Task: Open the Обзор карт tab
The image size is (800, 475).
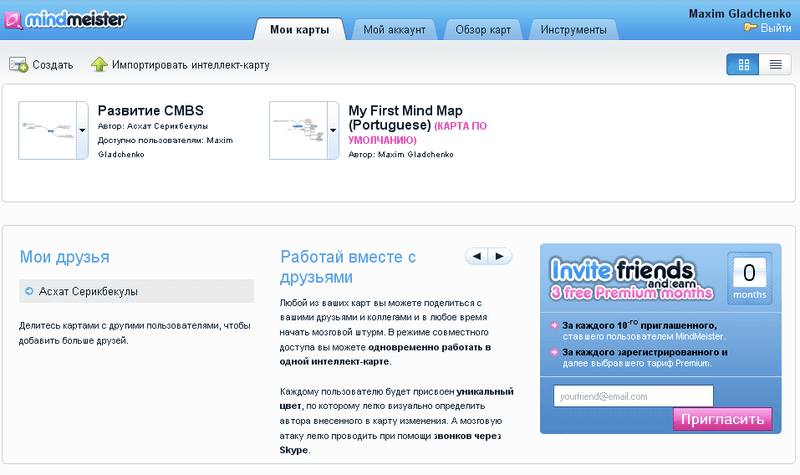Action: (x=483, y=30)
